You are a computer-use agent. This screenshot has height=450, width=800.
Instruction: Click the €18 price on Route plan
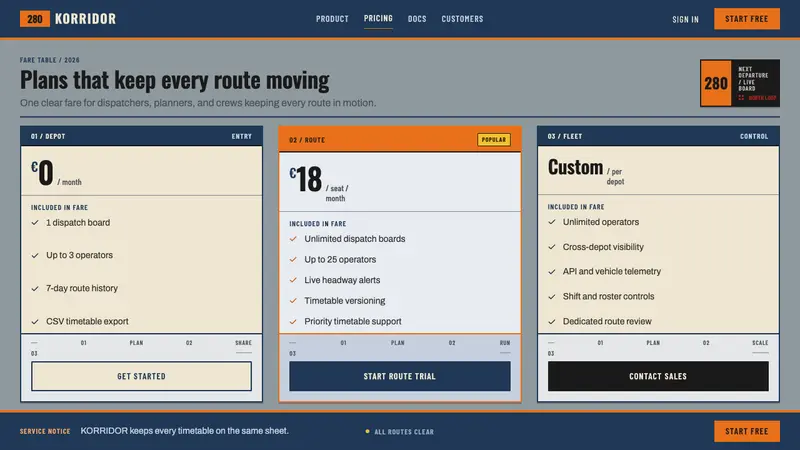(x=306, y=179)
